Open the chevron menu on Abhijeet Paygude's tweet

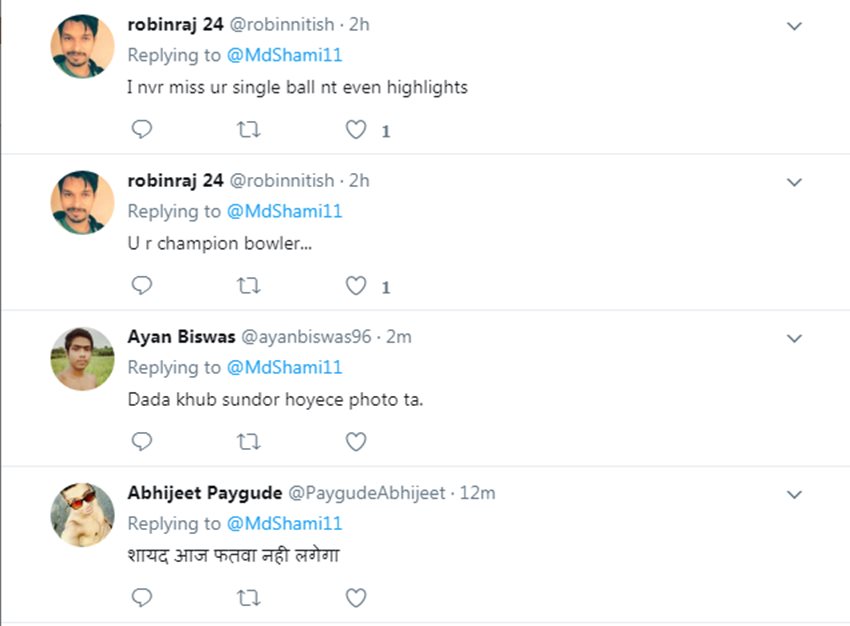(x=794, y=494)
